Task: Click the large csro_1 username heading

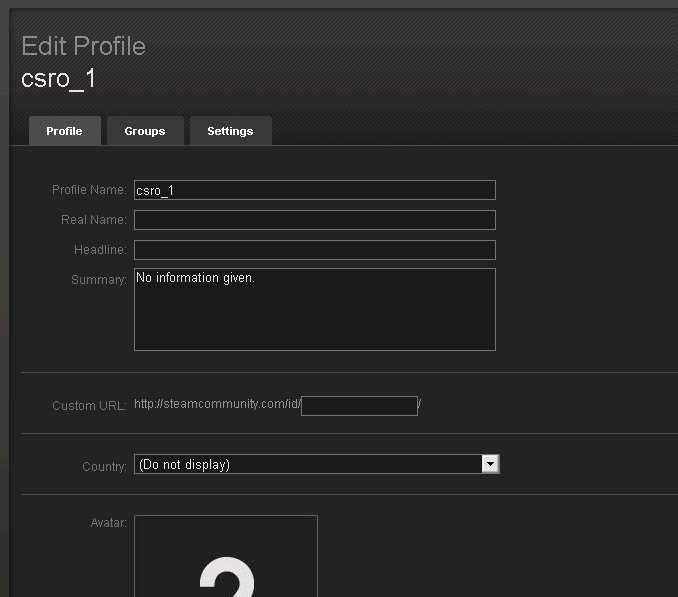Action: point(58,79)
